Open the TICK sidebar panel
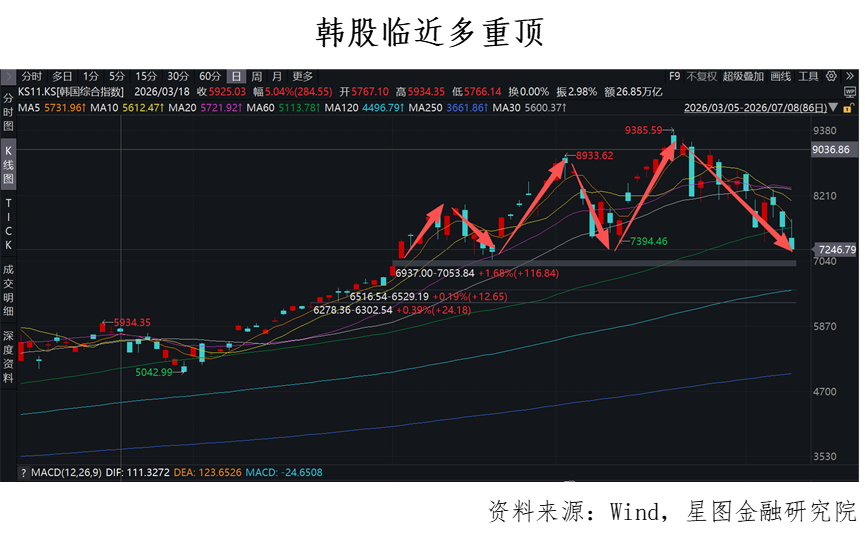 point(8,223)
